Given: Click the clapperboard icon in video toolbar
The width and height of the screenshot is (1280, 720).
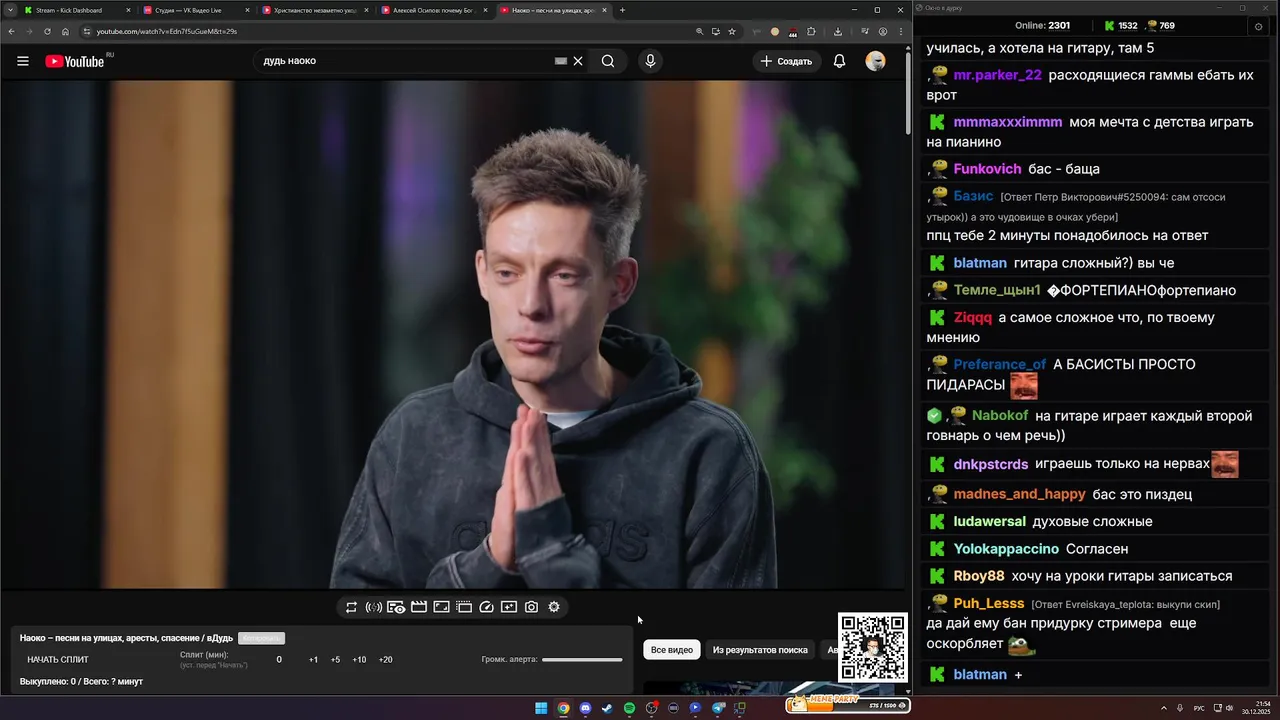Looking at the screenshot, I should click(x=419, y=607).
